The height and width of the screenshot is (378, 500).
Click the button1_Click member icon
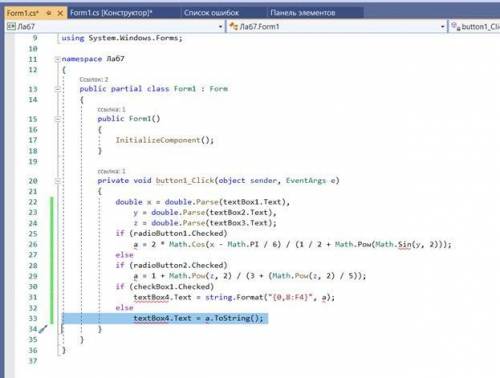(456, 26)
